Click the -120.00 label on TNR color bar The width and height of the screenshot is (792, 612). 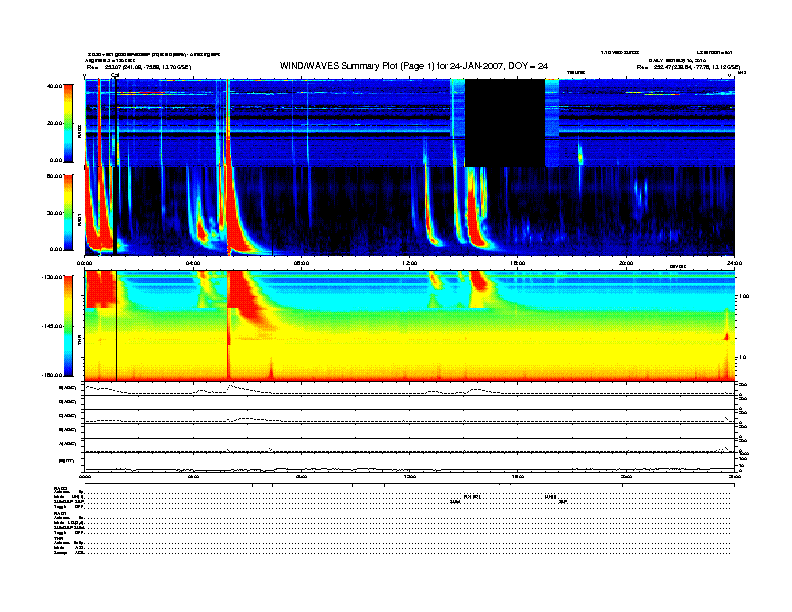click(53, 277)
